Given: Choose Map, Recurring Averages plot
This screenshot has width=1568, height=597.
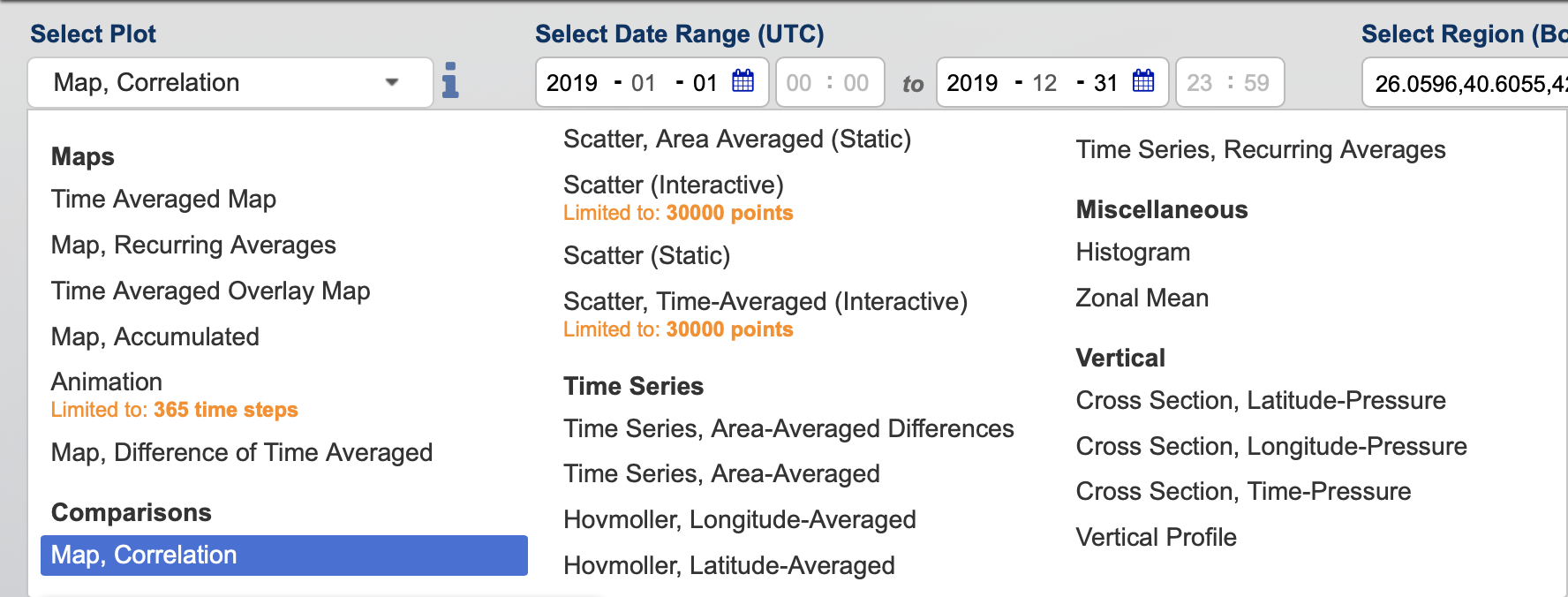Looking at the screenshot, I should click(193, 245).
